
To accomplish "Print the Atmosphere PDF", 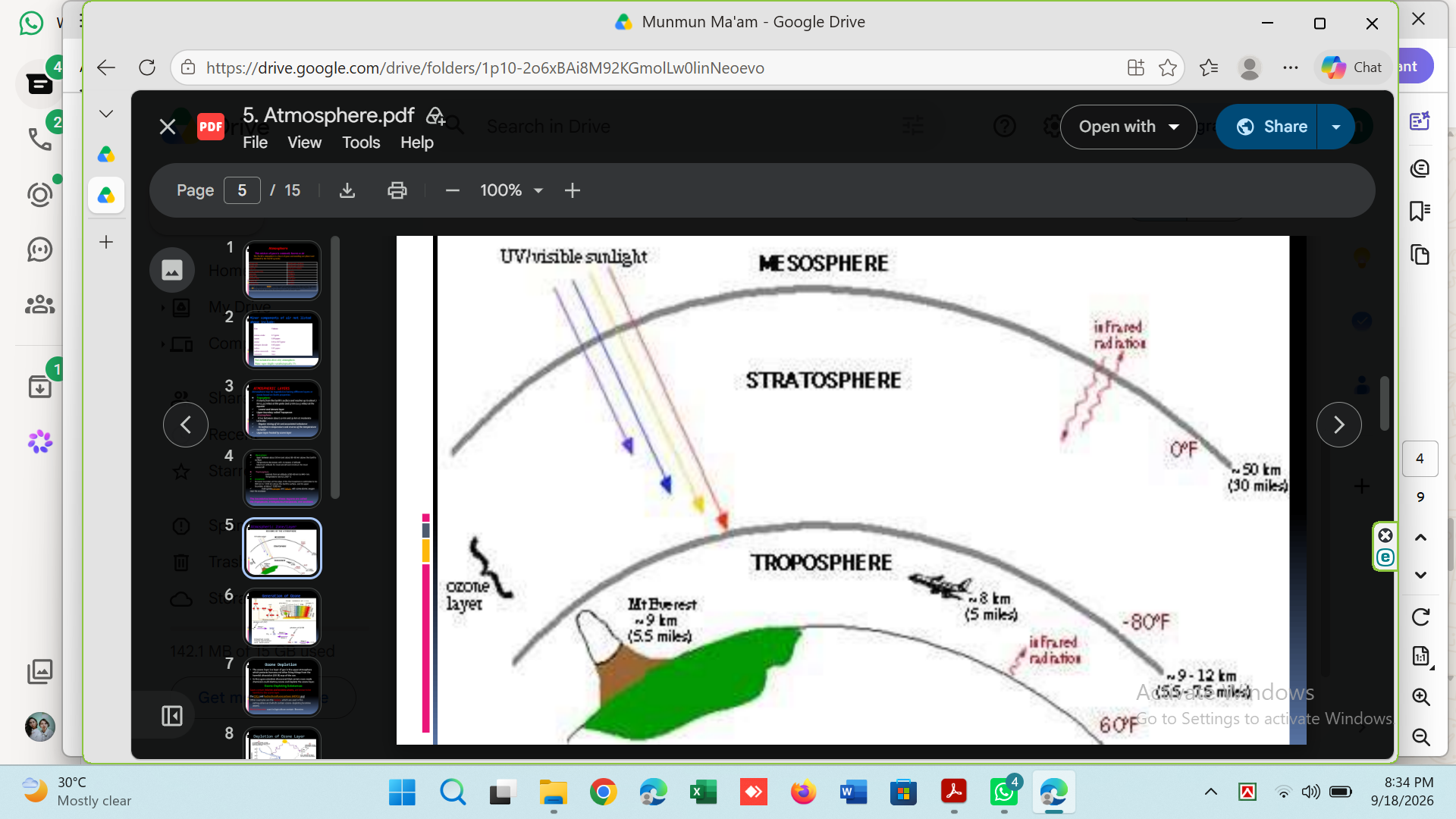I will pyautogui.click(x=397, y=190).
